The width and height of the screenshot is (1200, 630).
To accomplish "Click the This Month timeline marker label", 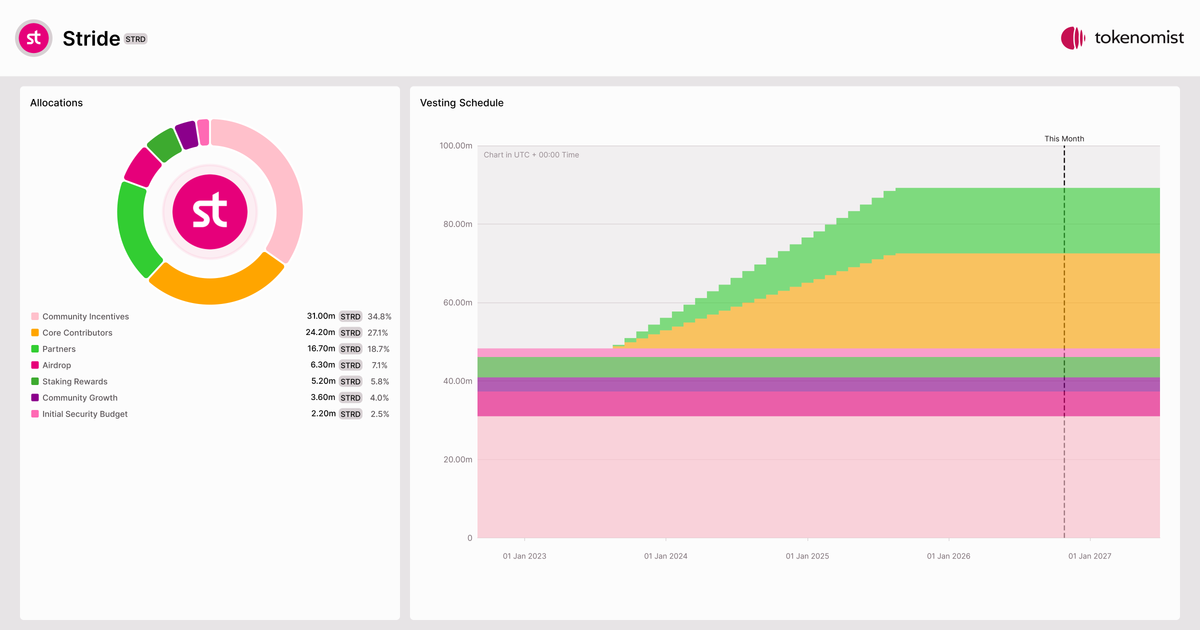I will [x=1064, y=139].
